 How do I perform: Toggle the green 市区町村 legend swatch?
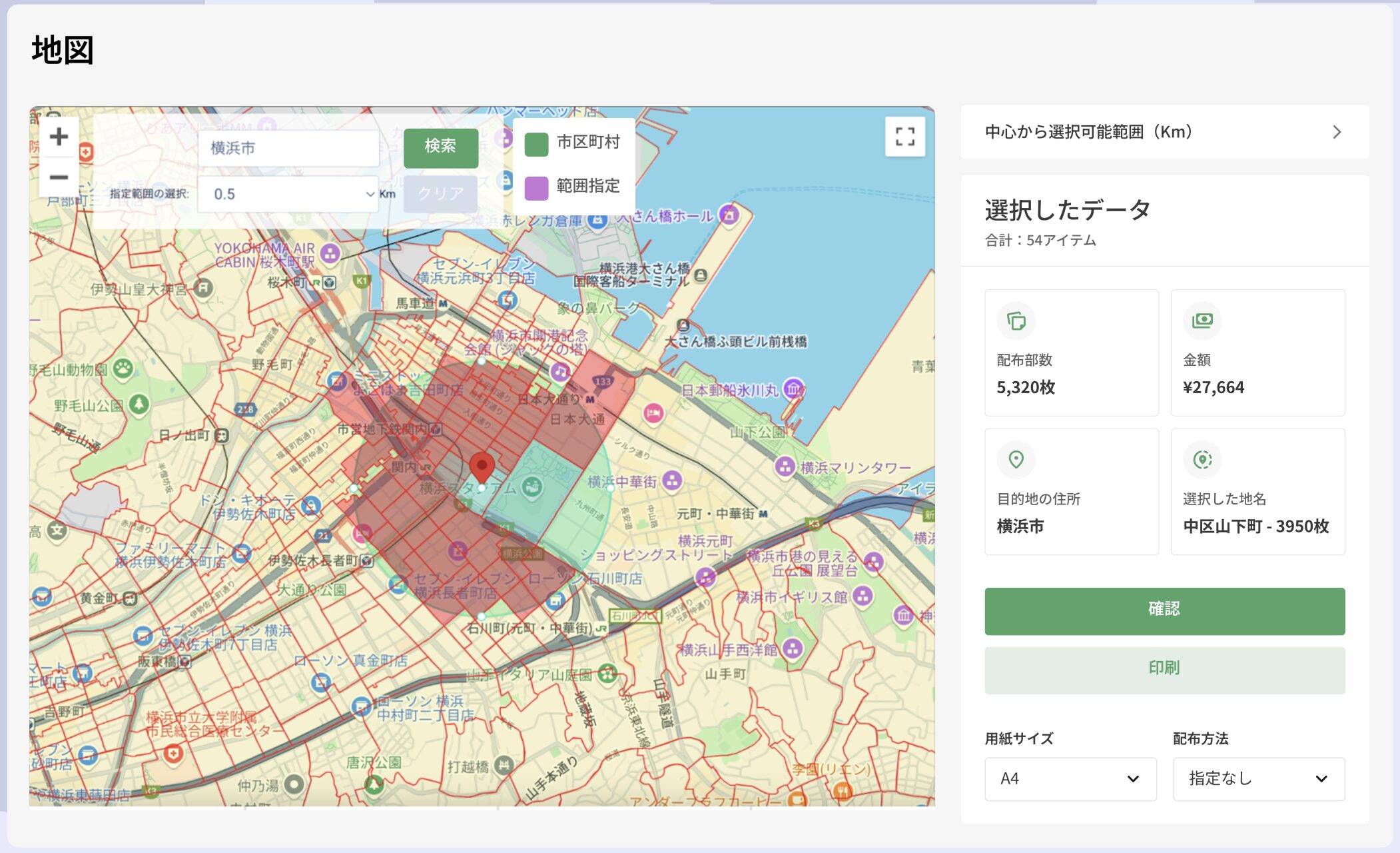[x=536, y=144]
